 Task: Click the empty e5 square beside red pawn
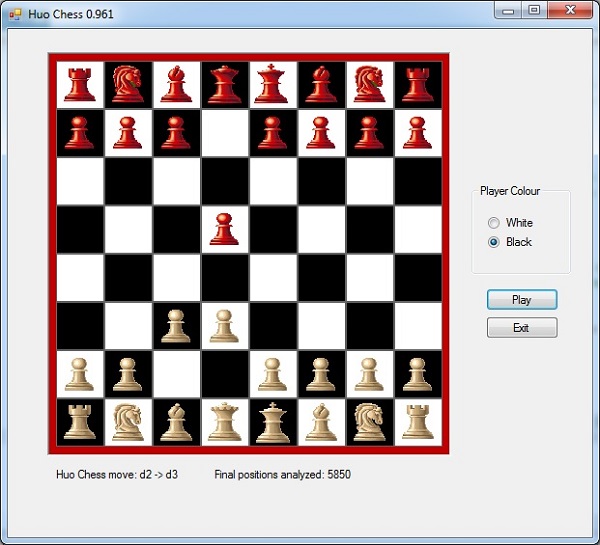(x=273, y=229)
